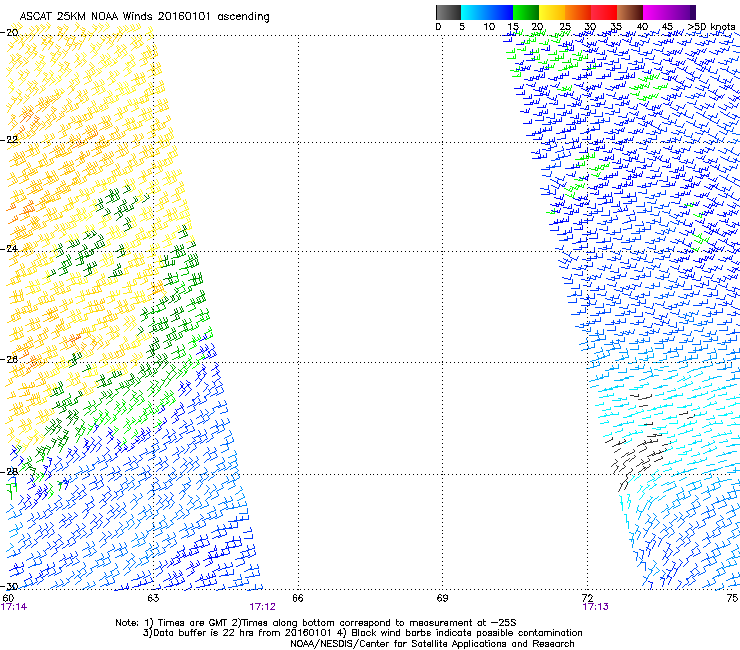
Task: Click the magenta-purple 40-50 knots color segment
Action: coord(669,12)
